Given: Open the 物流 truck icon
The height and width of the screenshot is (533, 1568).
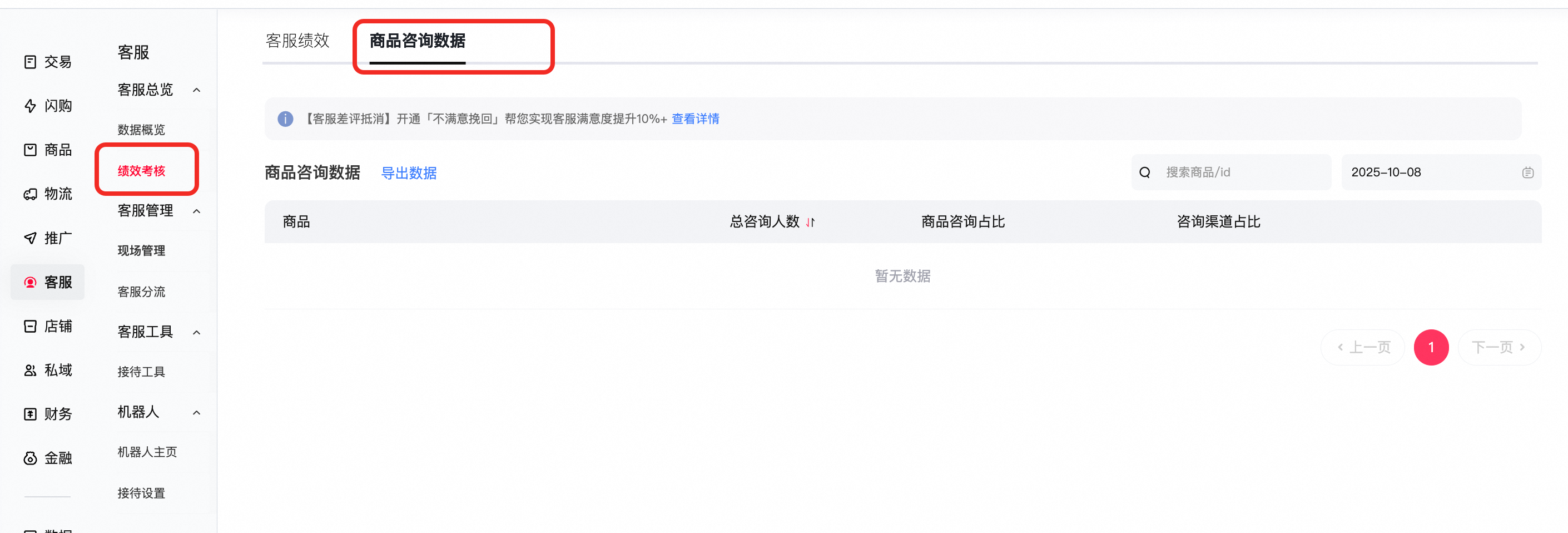Looking at the screenshot, I should pyautogui.click(x=30, y=194).
